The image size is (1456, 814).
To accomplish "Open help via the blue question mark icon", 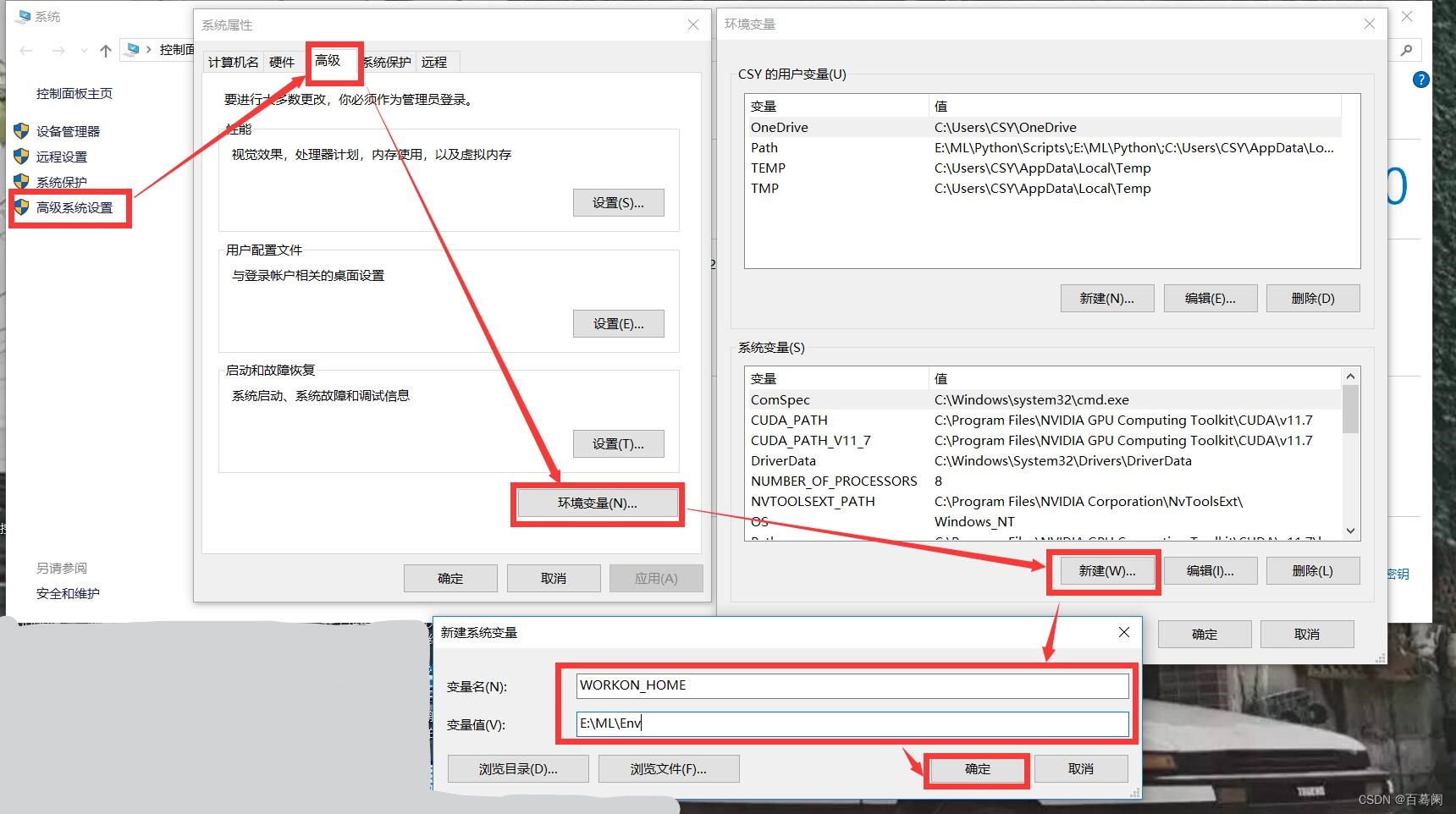I will [1420, 80].
